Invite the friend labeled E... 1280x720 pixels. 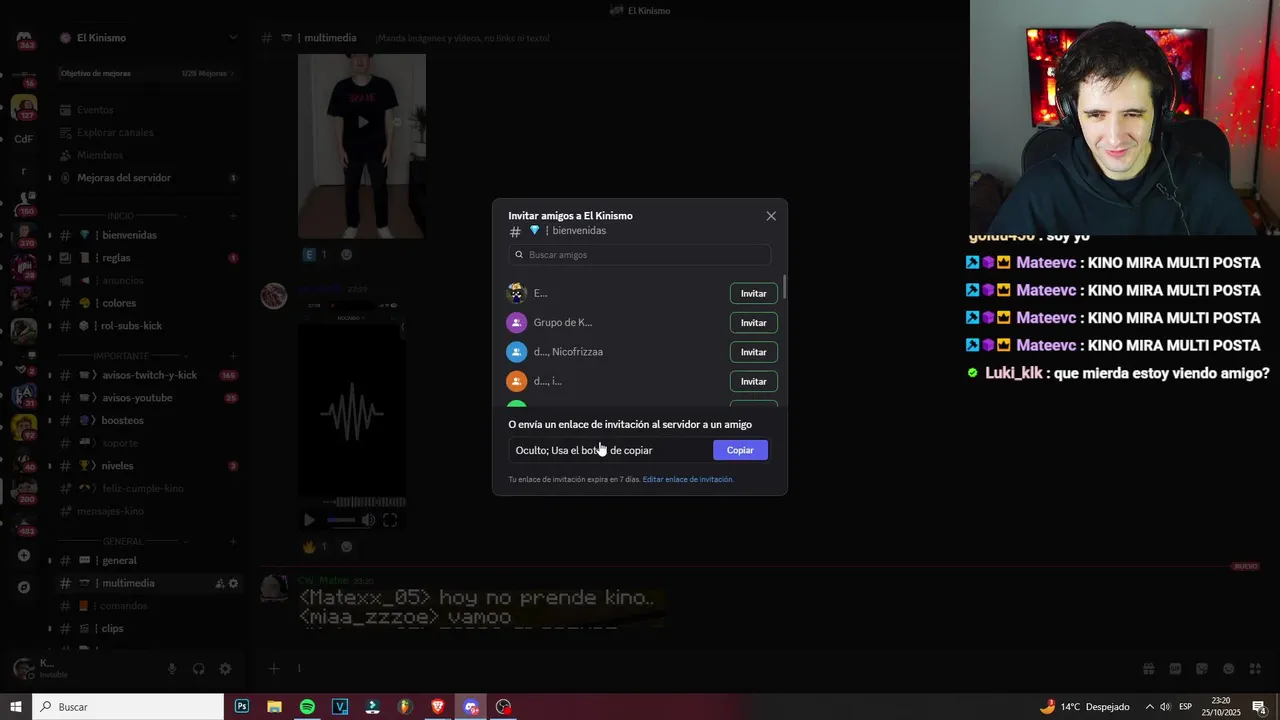pyautogui.click(x=754, y=293)
